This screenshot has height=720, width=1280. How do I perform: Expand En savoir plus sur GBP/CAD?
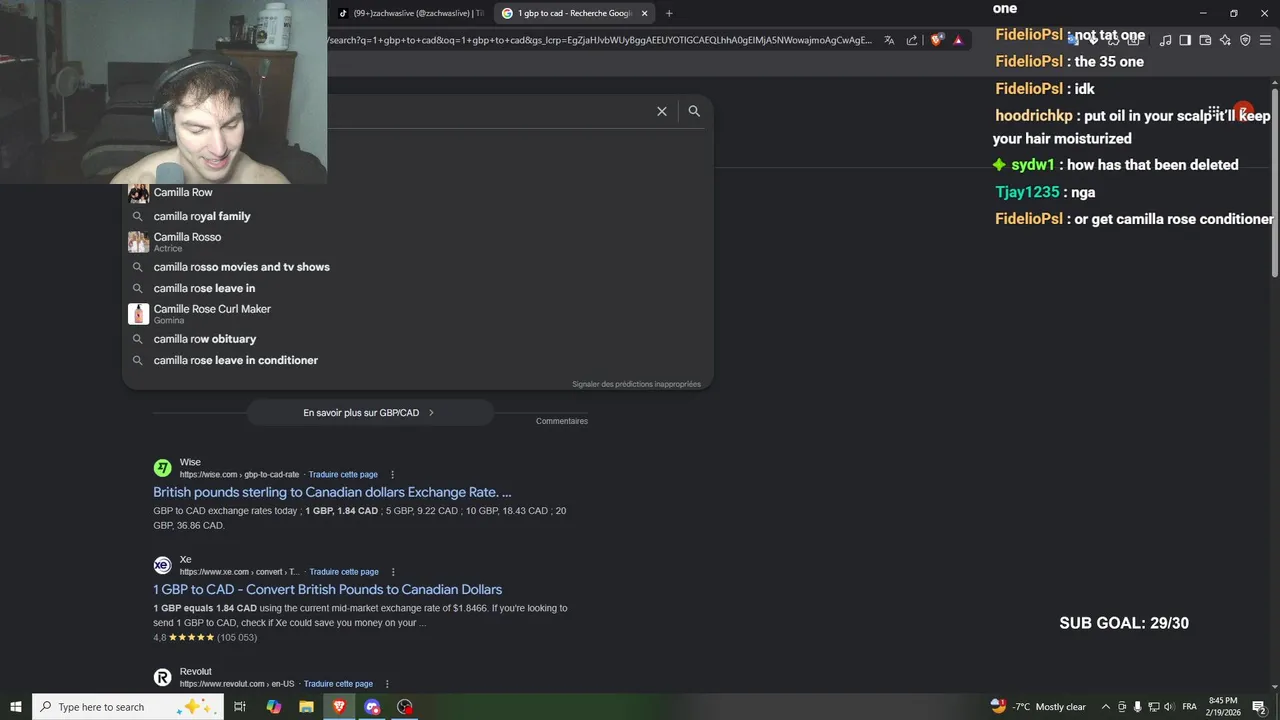click(x=369, y=412)
